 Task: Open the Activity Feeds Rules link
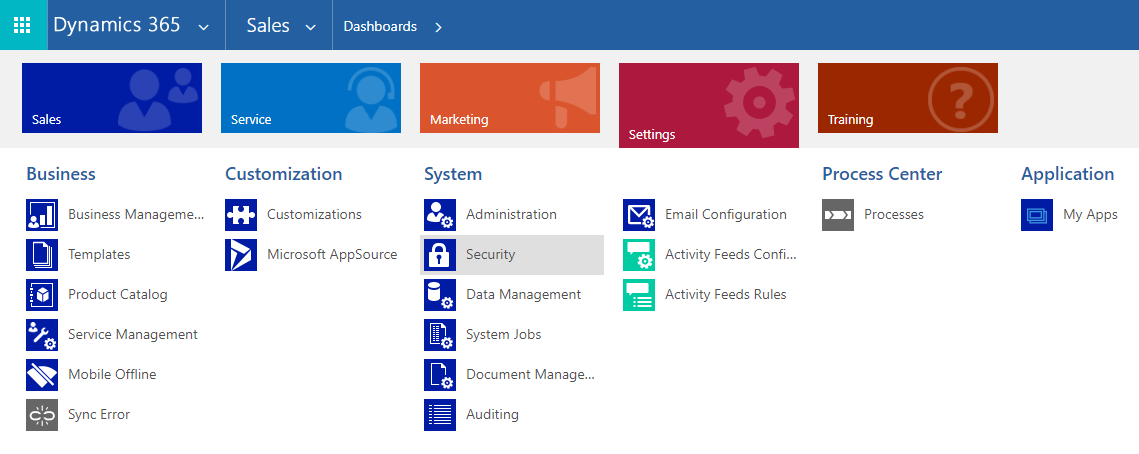[x=725, y=295]
